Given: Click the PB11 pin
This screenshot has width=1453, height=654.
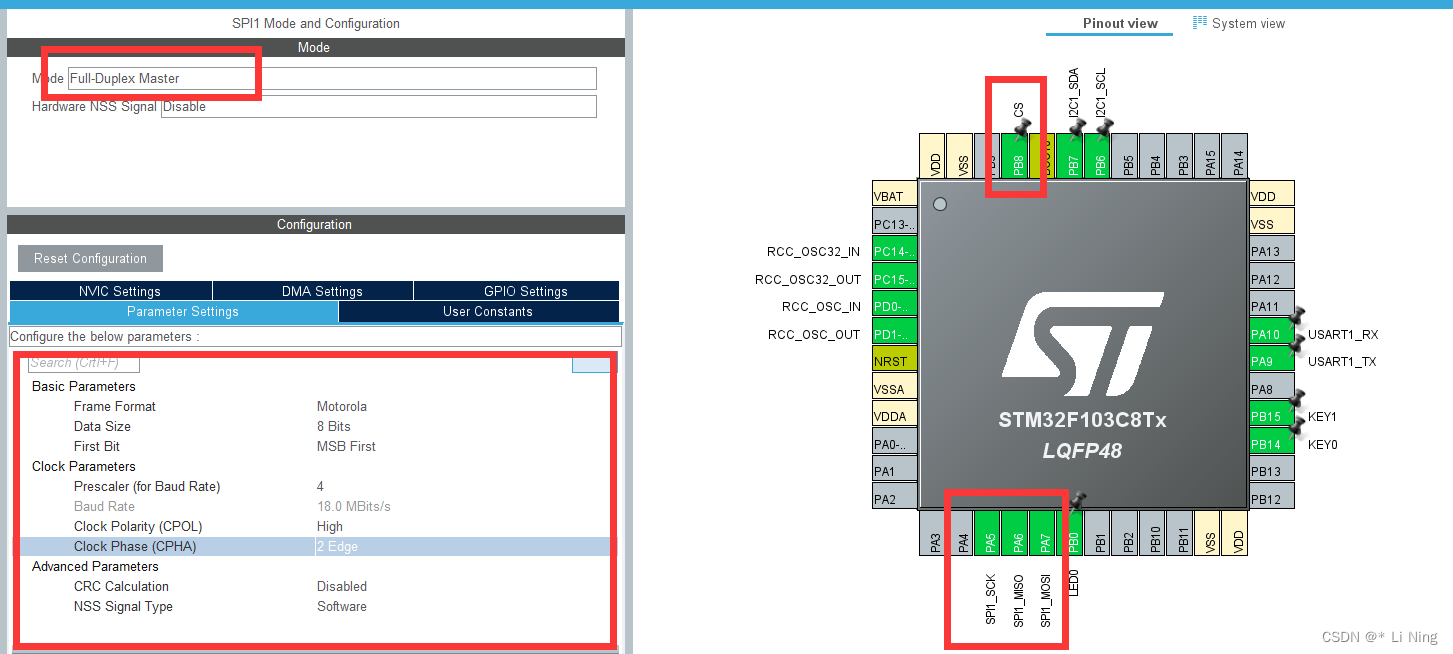Looking at the screenshot, I should (1181, 533).
